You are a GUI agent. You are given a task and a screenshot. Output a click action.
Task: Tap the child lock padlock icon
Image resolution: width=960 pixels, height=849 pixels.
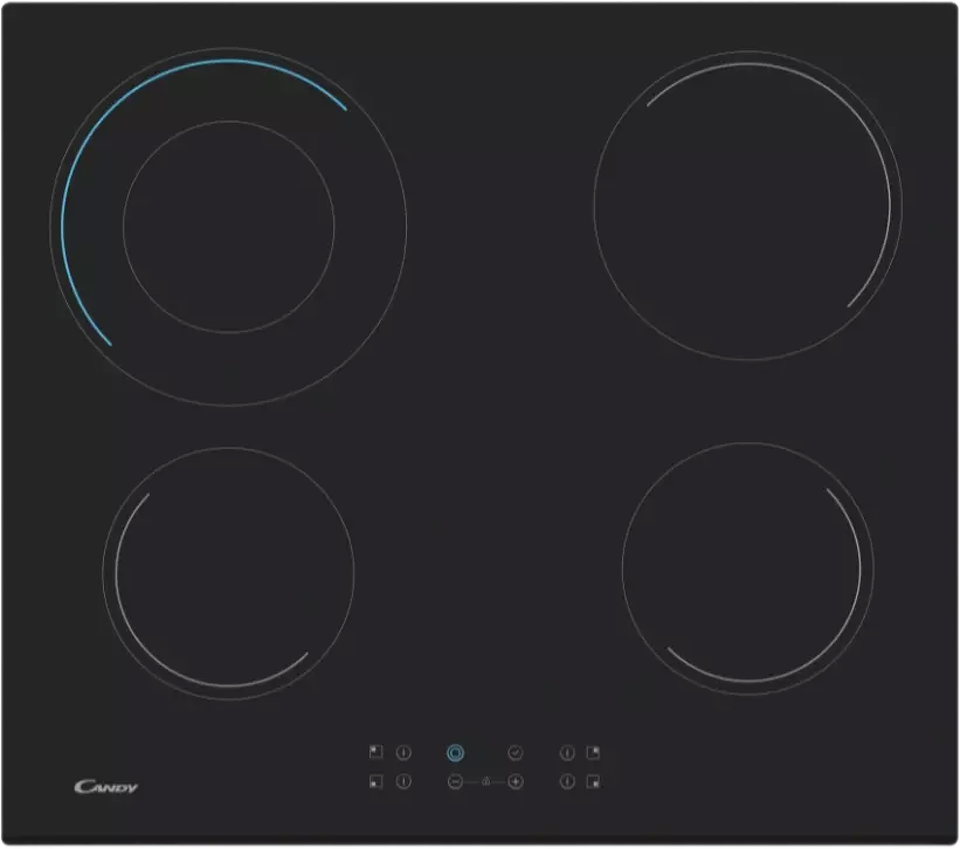[x=485, y=782]
